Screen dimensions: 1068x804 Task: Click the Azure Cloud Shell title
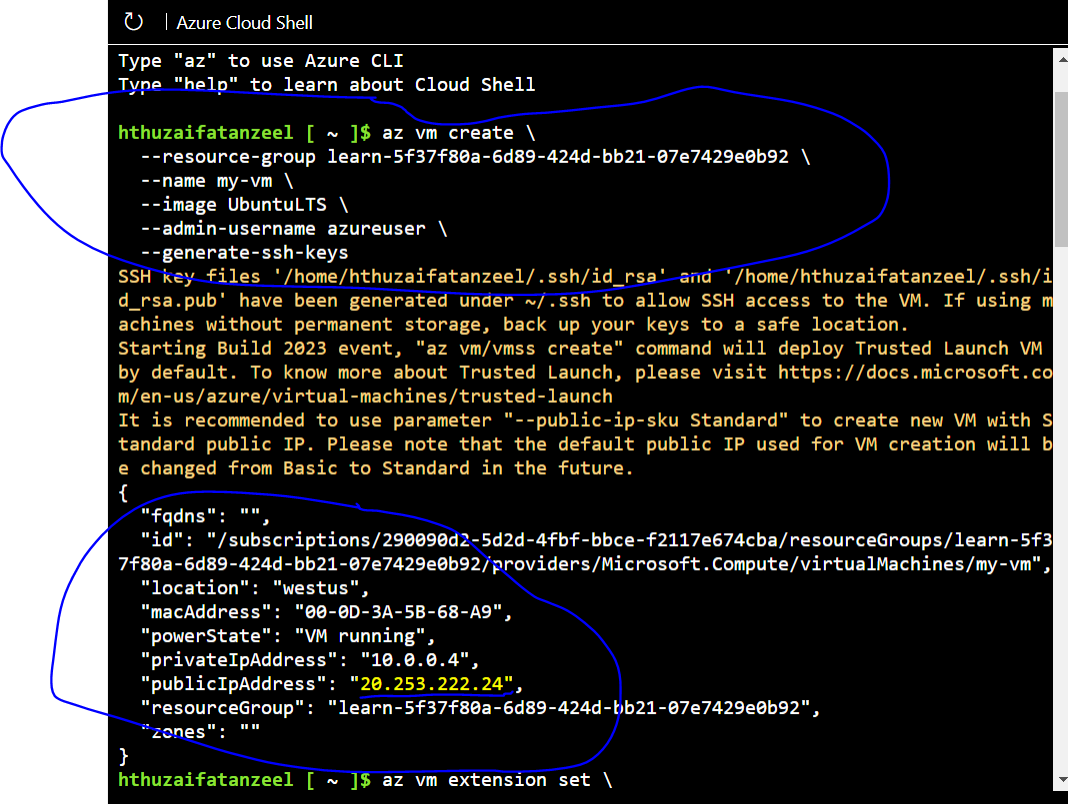tap(245, 22)
